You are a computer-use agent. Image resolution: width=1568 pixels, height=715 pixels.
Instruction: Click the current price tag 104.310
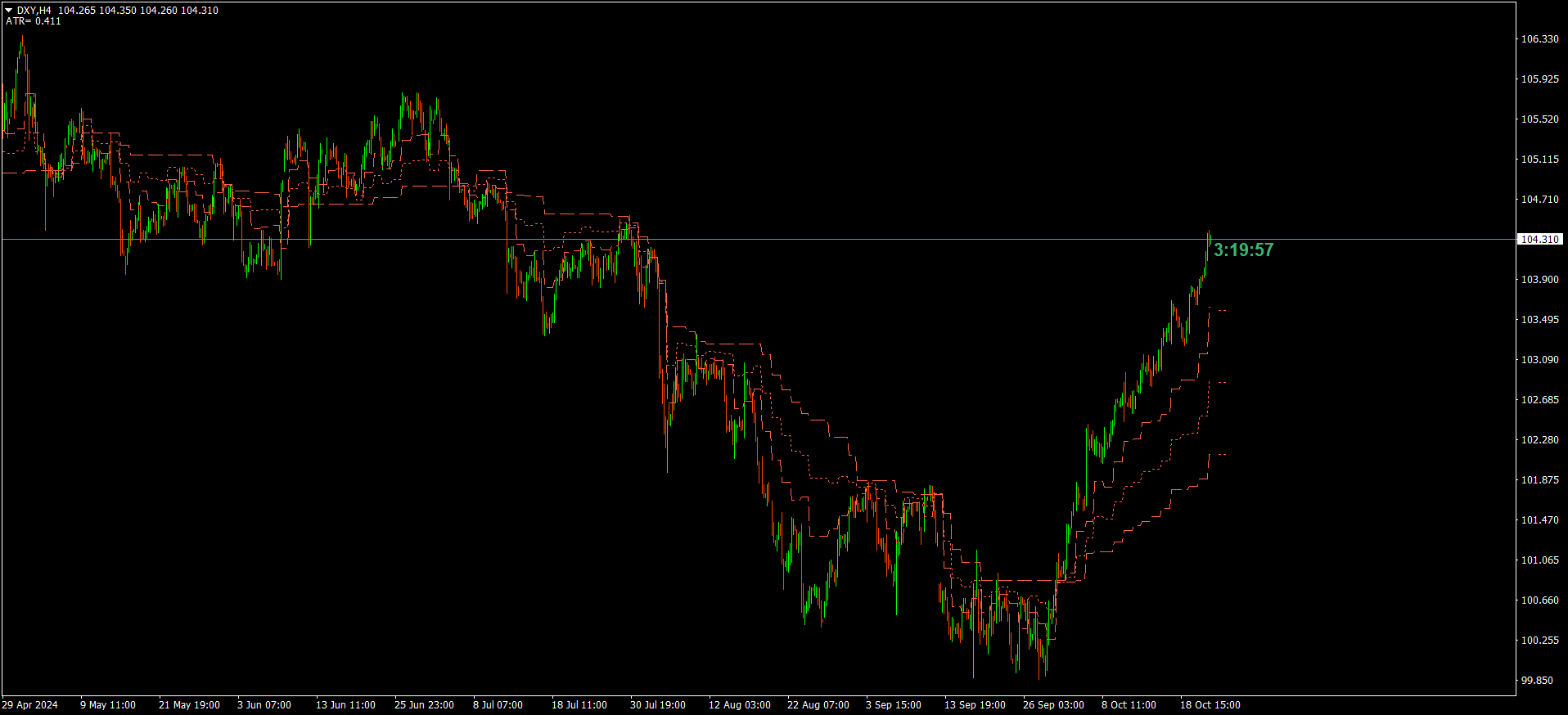(x=1539, y=239)
